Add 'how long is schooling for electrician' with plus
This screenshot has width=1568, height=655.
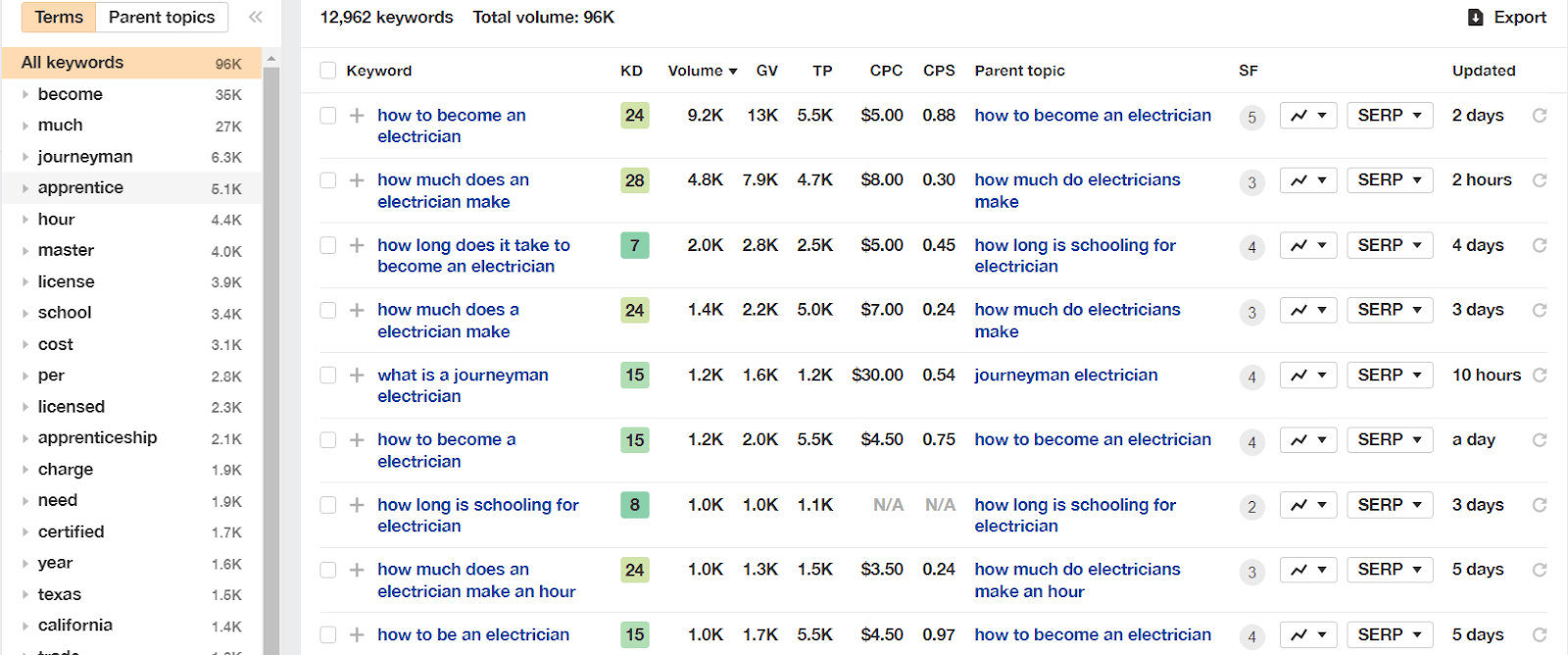tap(357, 505)
